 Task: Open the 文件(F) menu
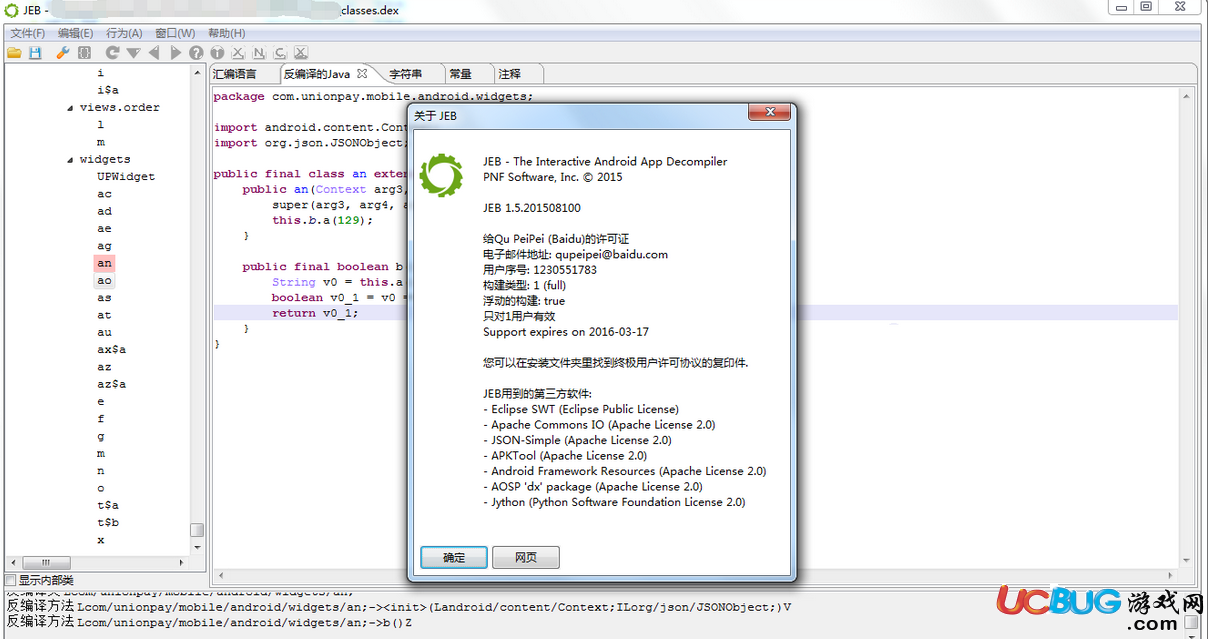tap(27, 33)
